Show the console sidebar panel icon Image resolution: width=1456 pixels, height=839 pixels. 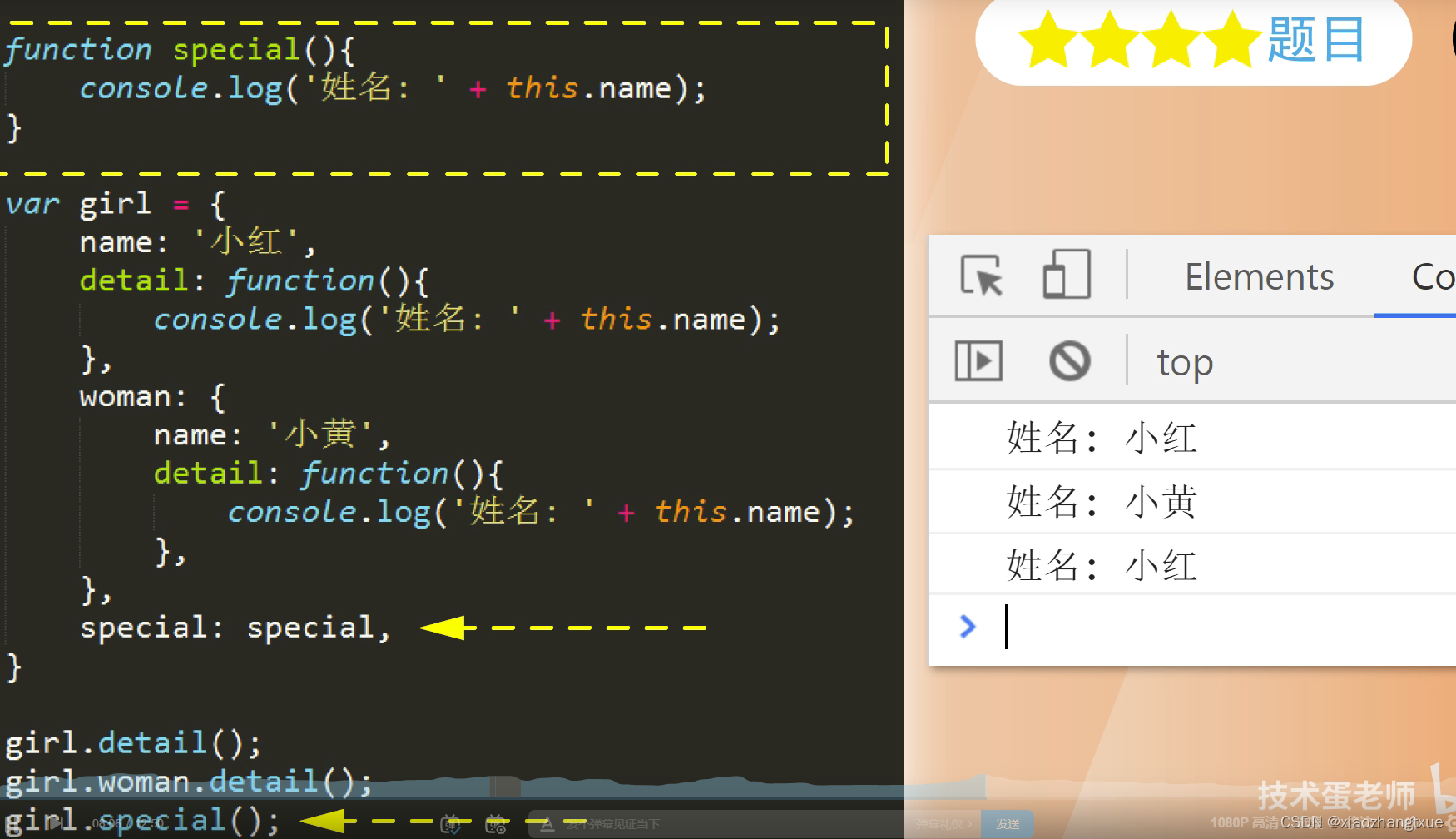978,360
